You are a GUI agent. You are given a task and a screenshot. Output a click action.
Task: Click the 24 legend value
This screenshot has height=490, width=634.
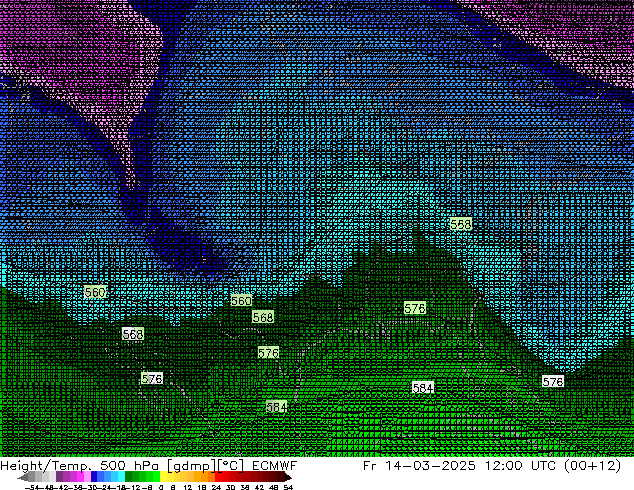click(216, 488)
